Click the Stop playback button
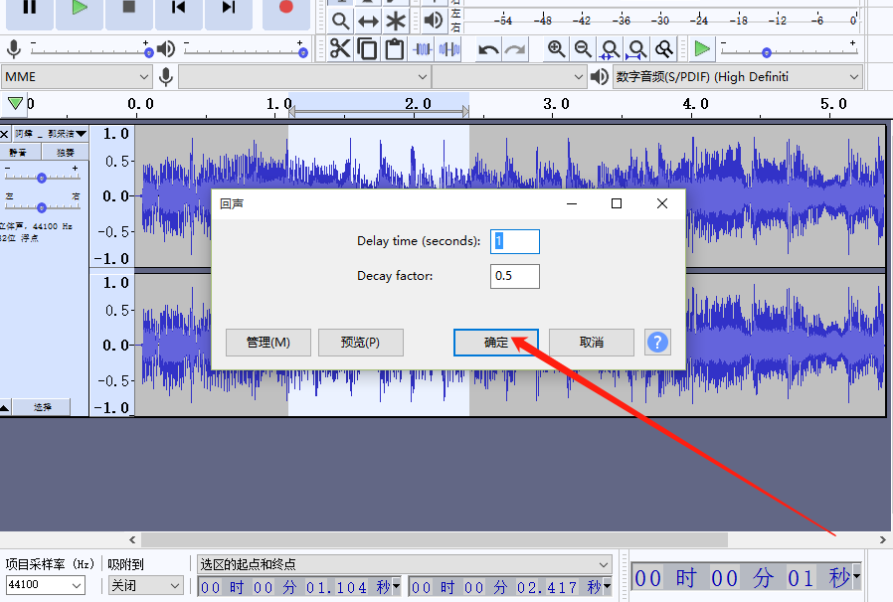893x602 pixels. 129,8
